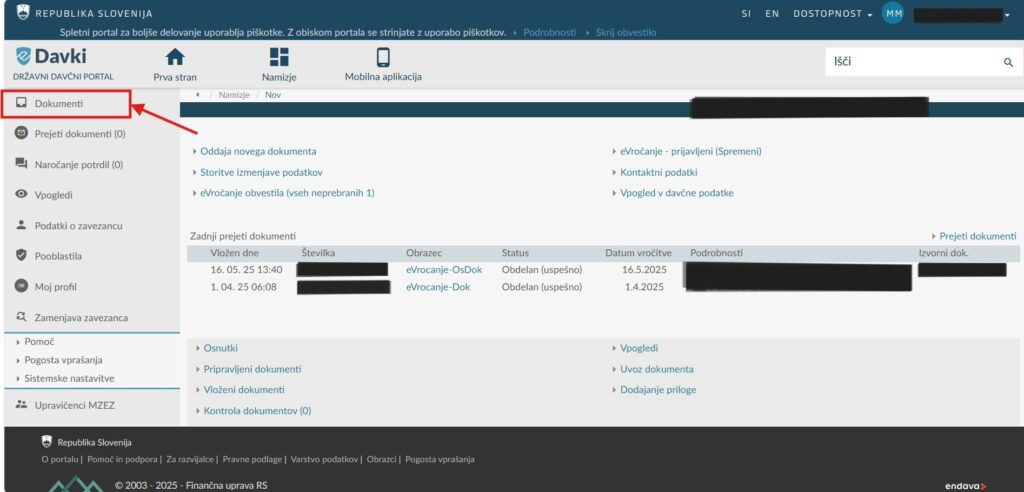
Task: Click the Skrij obvestilo cookie link
Action: [x=626, y=32]
